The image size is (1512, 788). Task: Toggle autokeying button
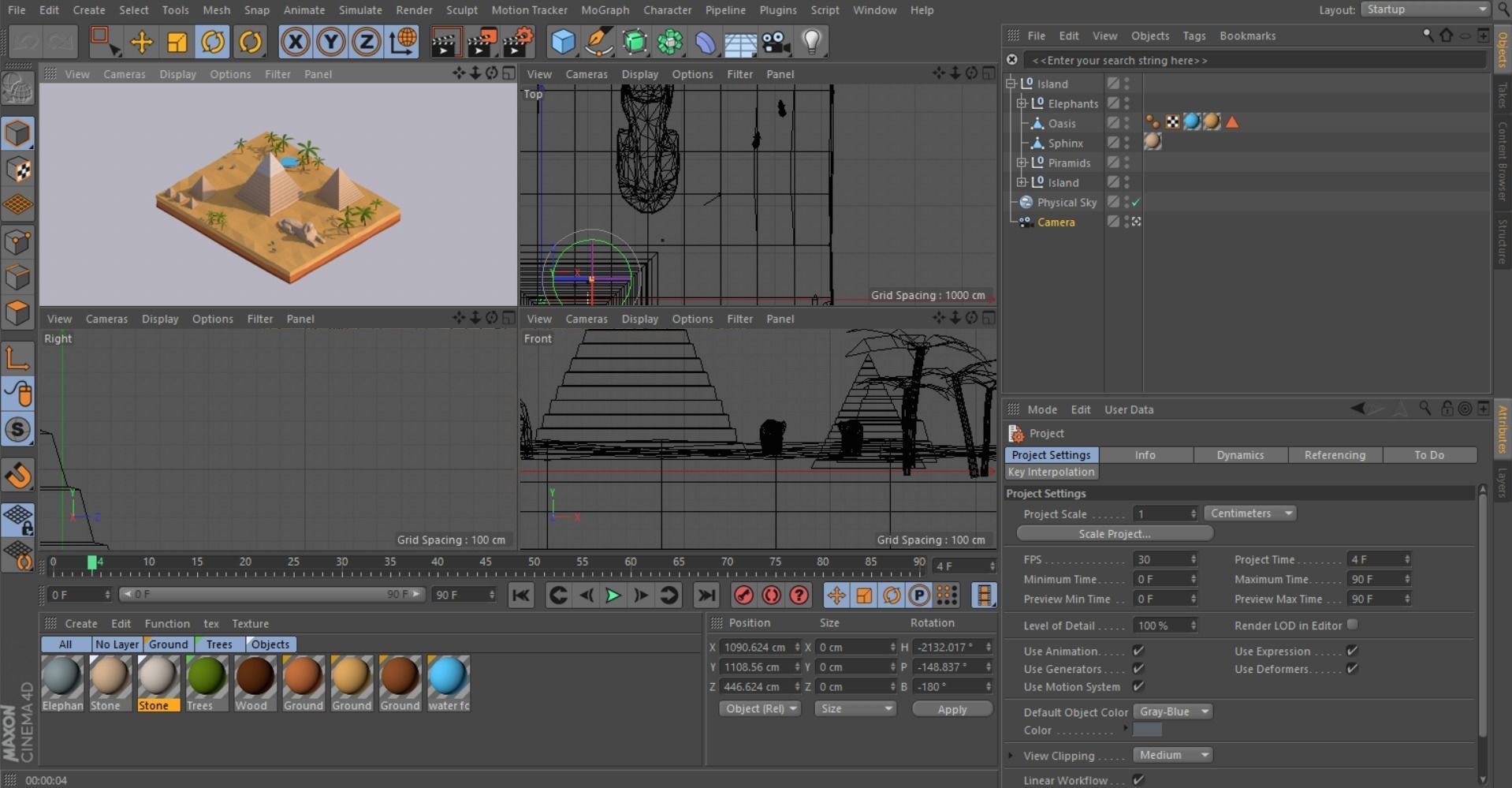point(771,595)
